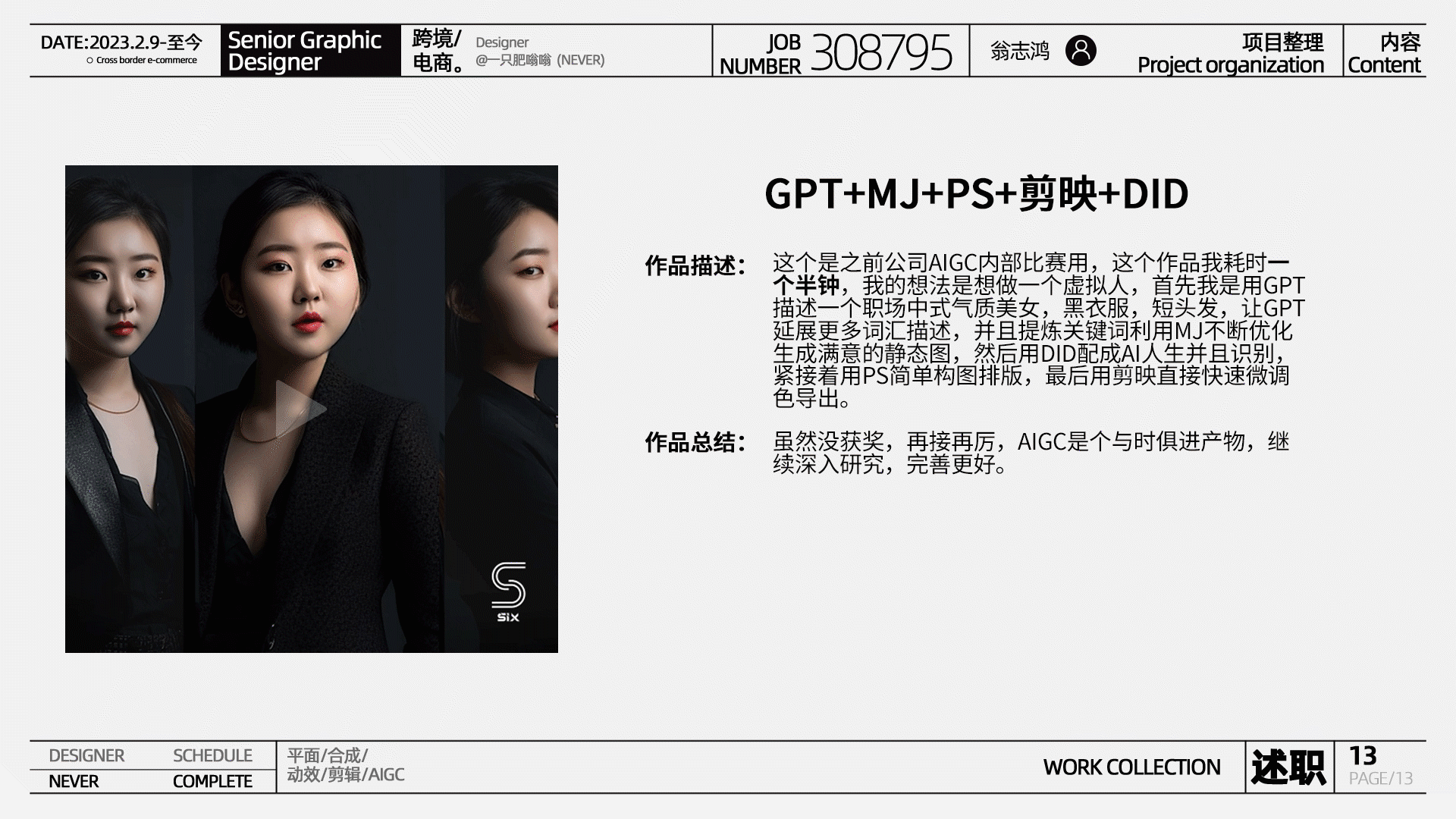Click the 跨境/电商 title text

click(x=438, y=51)
